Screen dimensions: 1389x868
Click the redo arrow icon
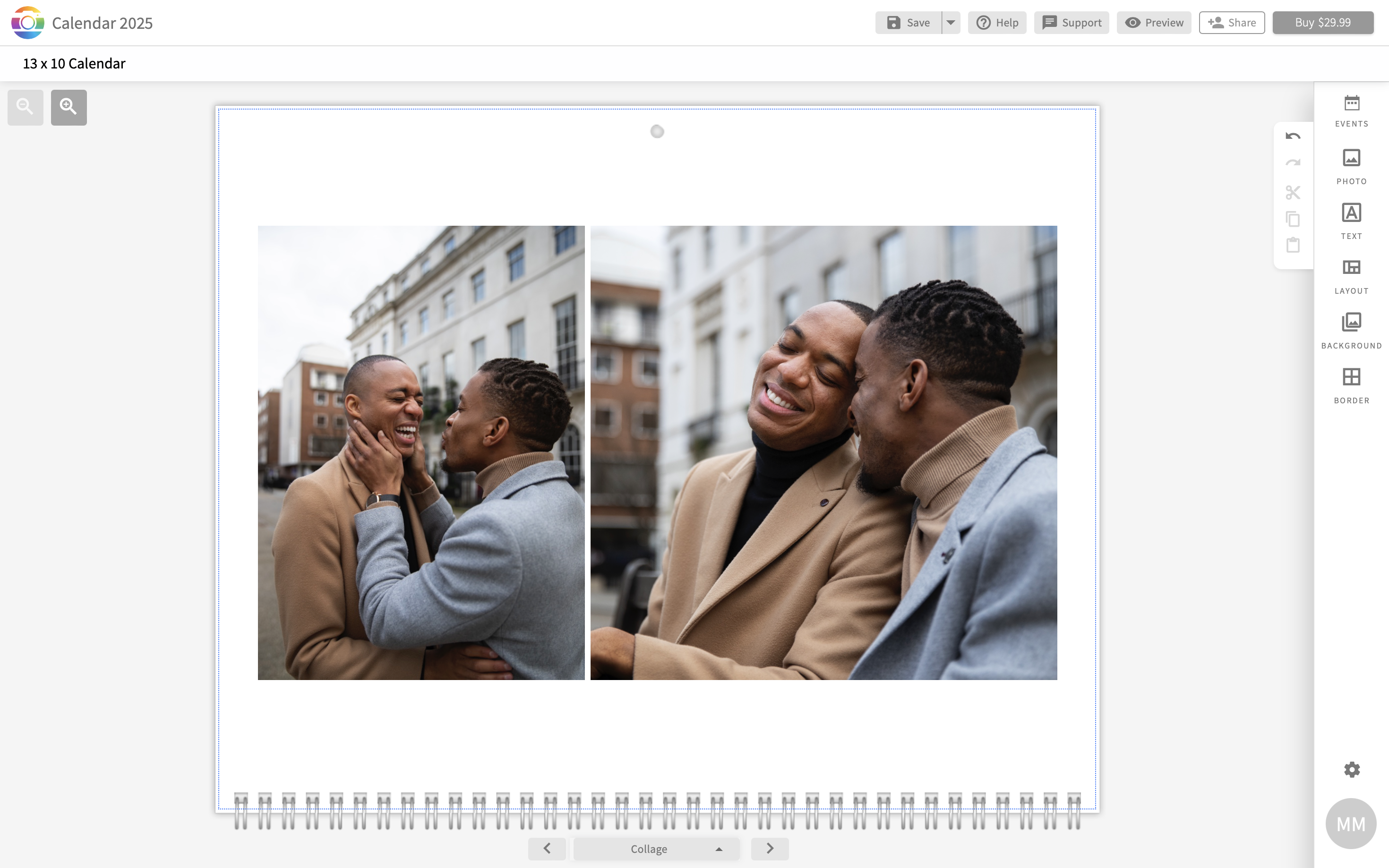point(1293,163)
